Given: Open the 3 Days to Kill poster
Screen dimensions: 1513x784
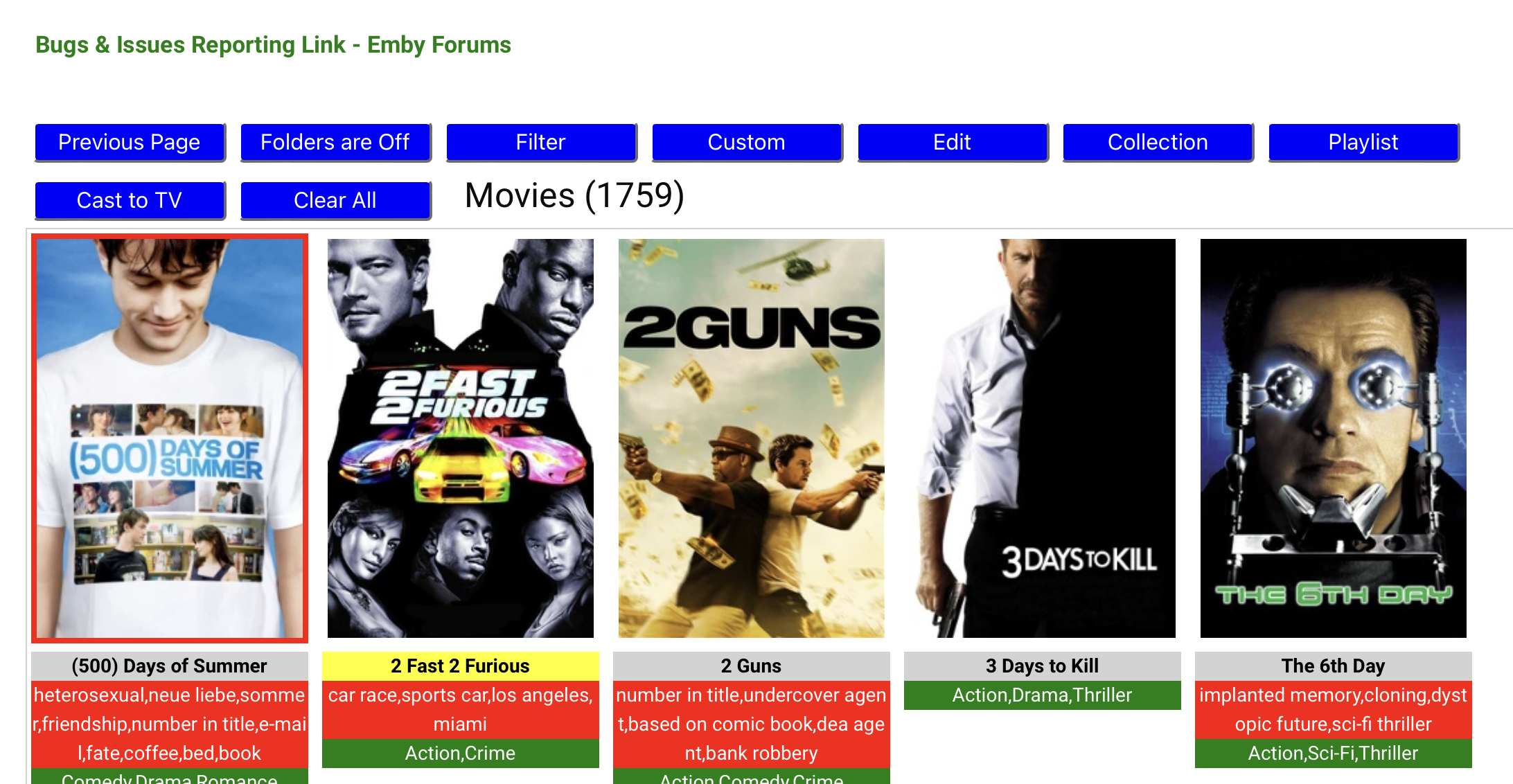Looking at the screenshot, I should tap(1042, 438).
